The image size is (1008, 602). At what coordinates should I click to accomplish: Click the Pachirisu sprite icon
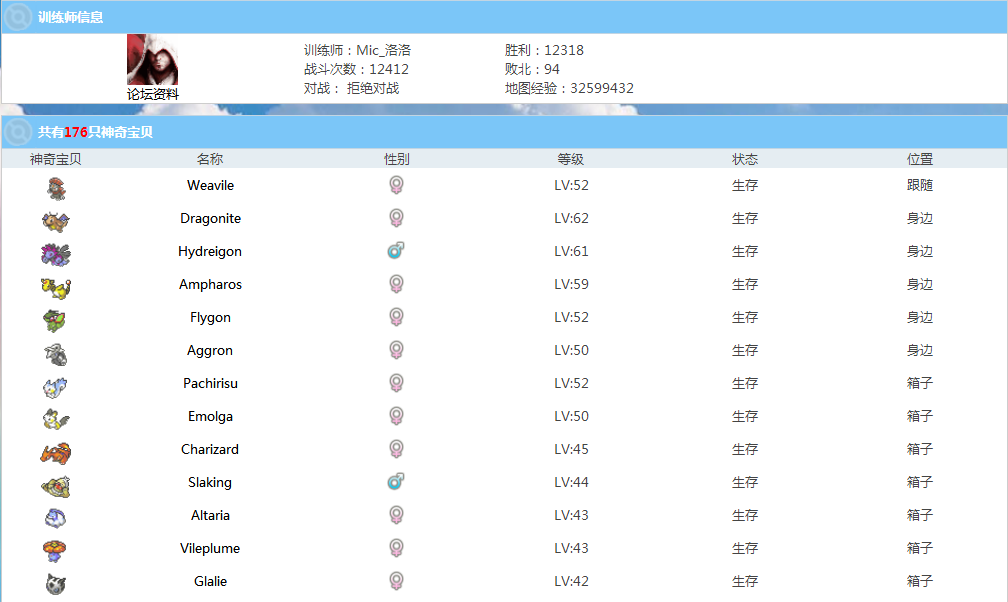pyautogui.click(x=56, y=387)
